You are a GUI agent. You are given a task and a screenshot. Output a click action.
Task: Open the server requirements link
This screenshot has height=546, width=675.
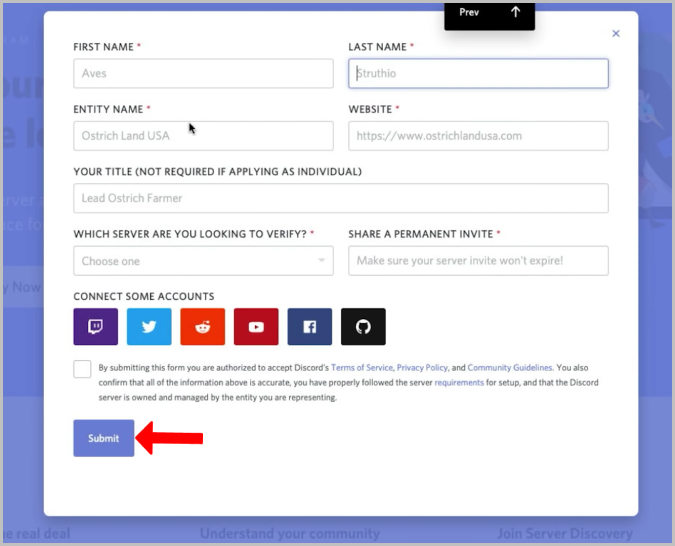point(459,382)
